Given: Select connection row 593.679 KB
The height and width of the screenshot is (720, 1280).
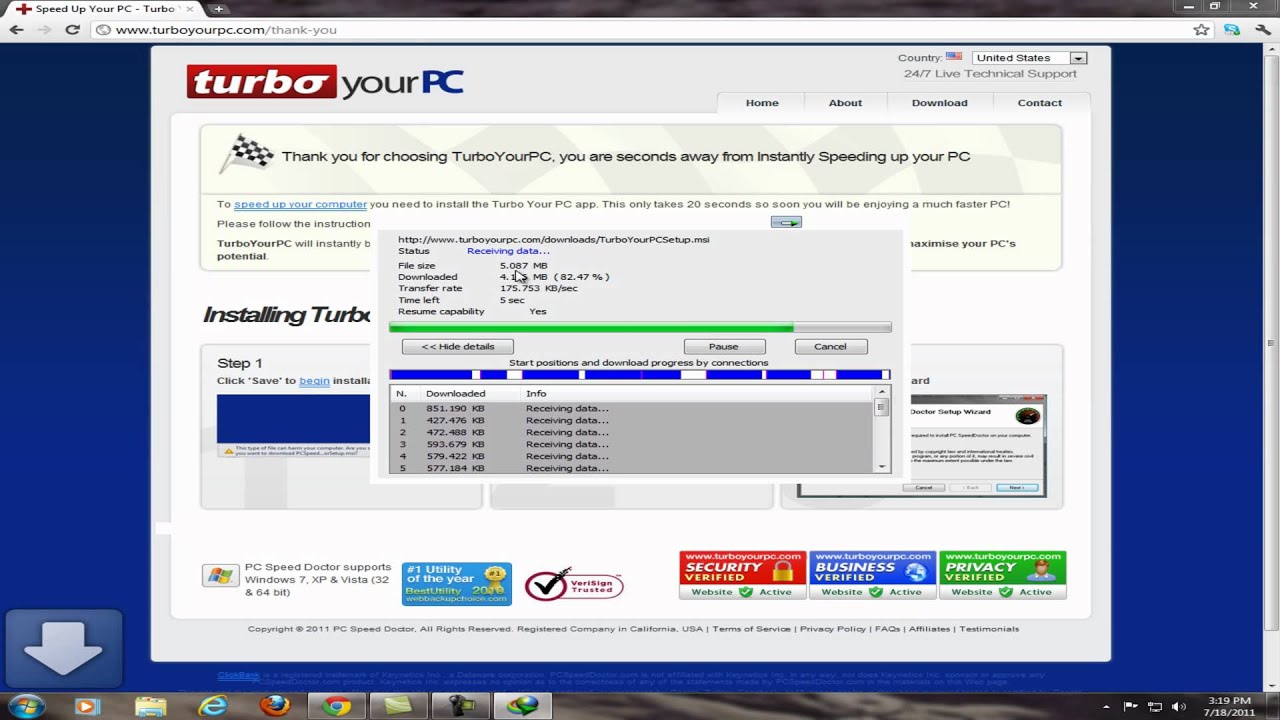Looking at the screenshot, I should pyautogui.click(x=632, y=444).
